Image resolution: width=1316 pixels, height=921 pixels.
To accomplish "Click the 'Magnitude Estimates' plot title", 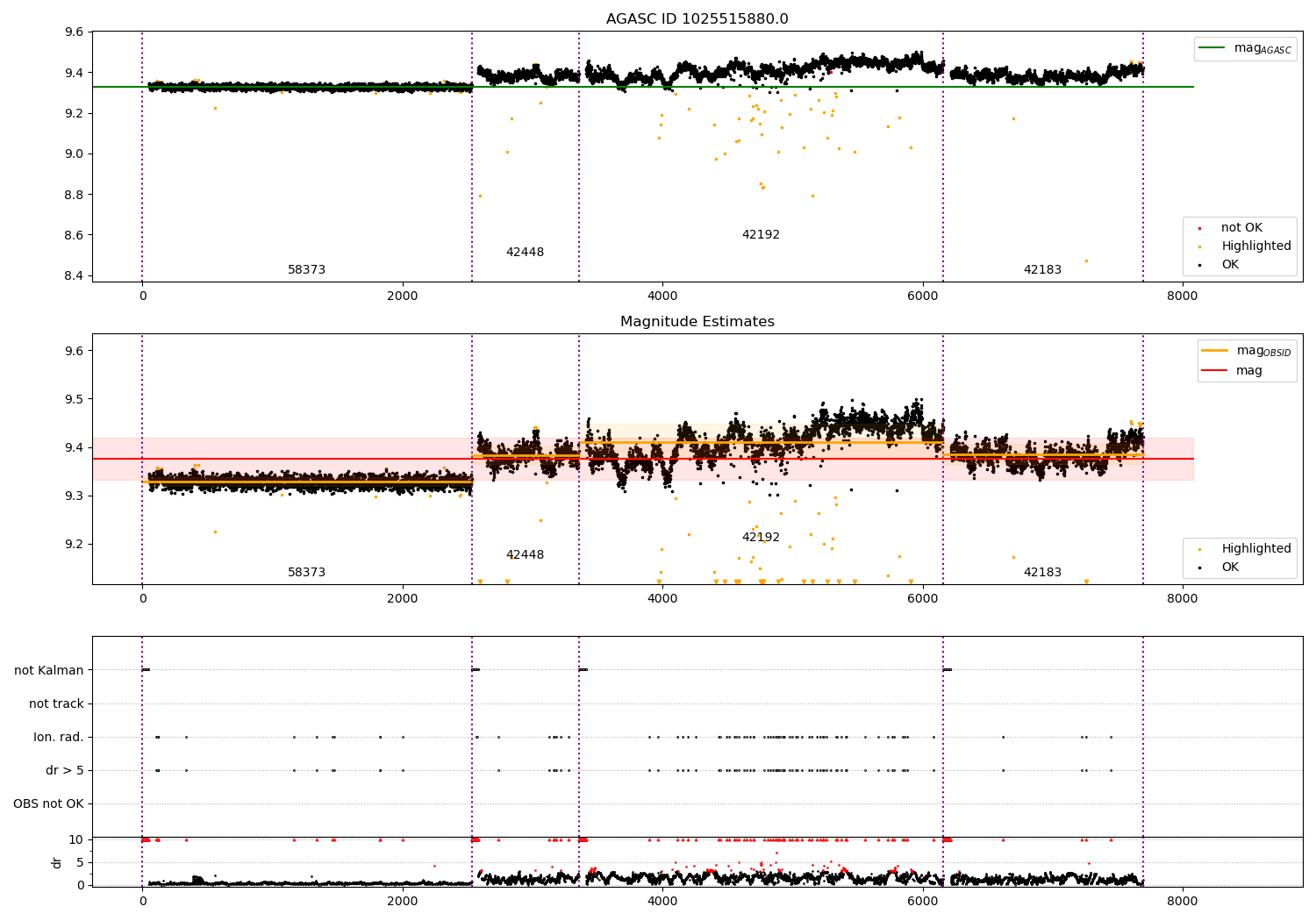I will tap(697, 322).
